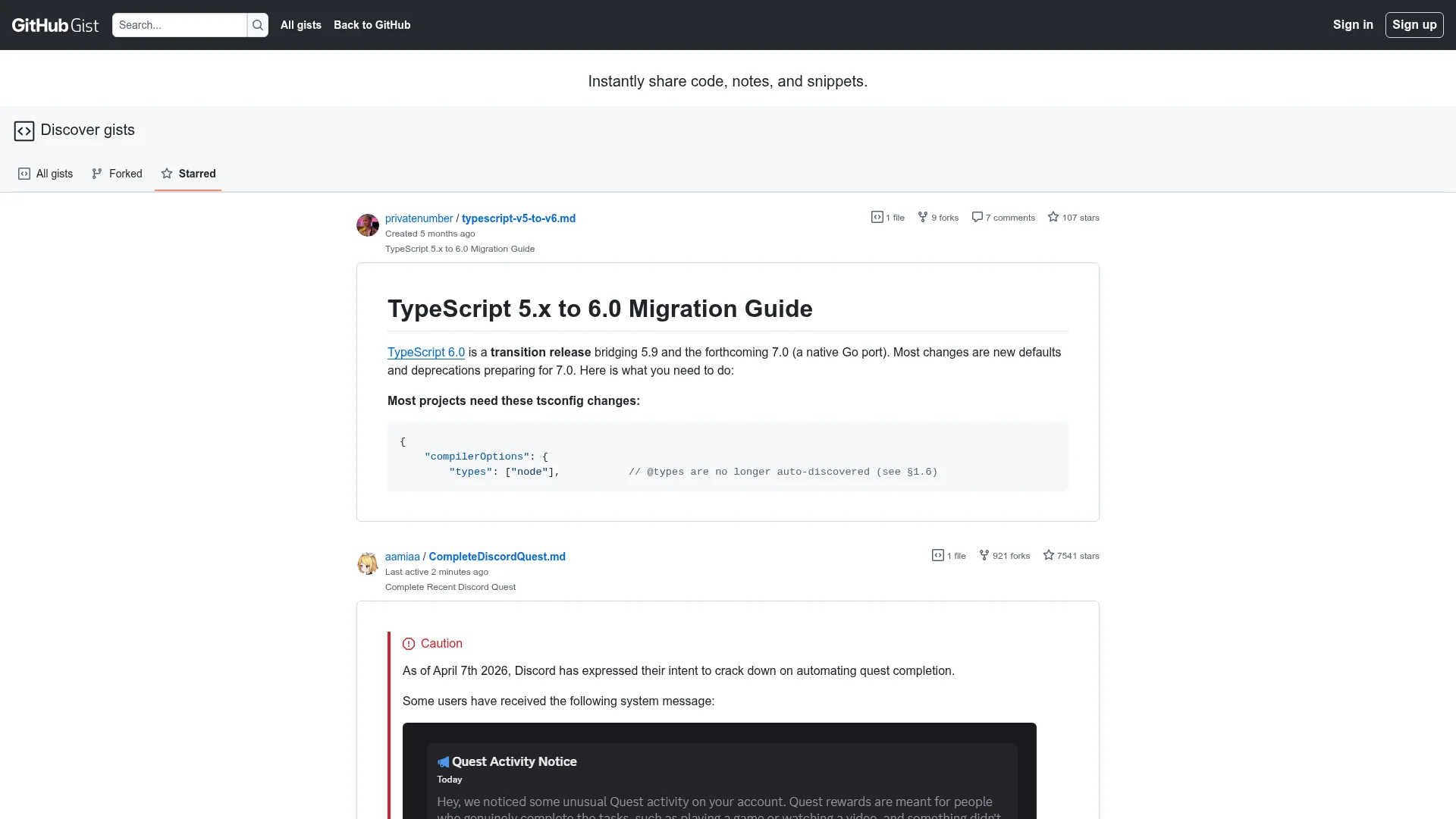Click the "types": ["node"] code line
The width and height of the screenshot is (1456, 819).
coord(504,472)
